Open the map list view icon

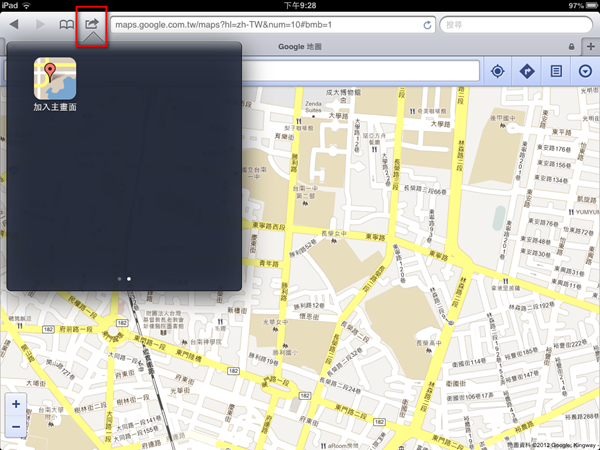pyautogui.click(x=557, y=71)
